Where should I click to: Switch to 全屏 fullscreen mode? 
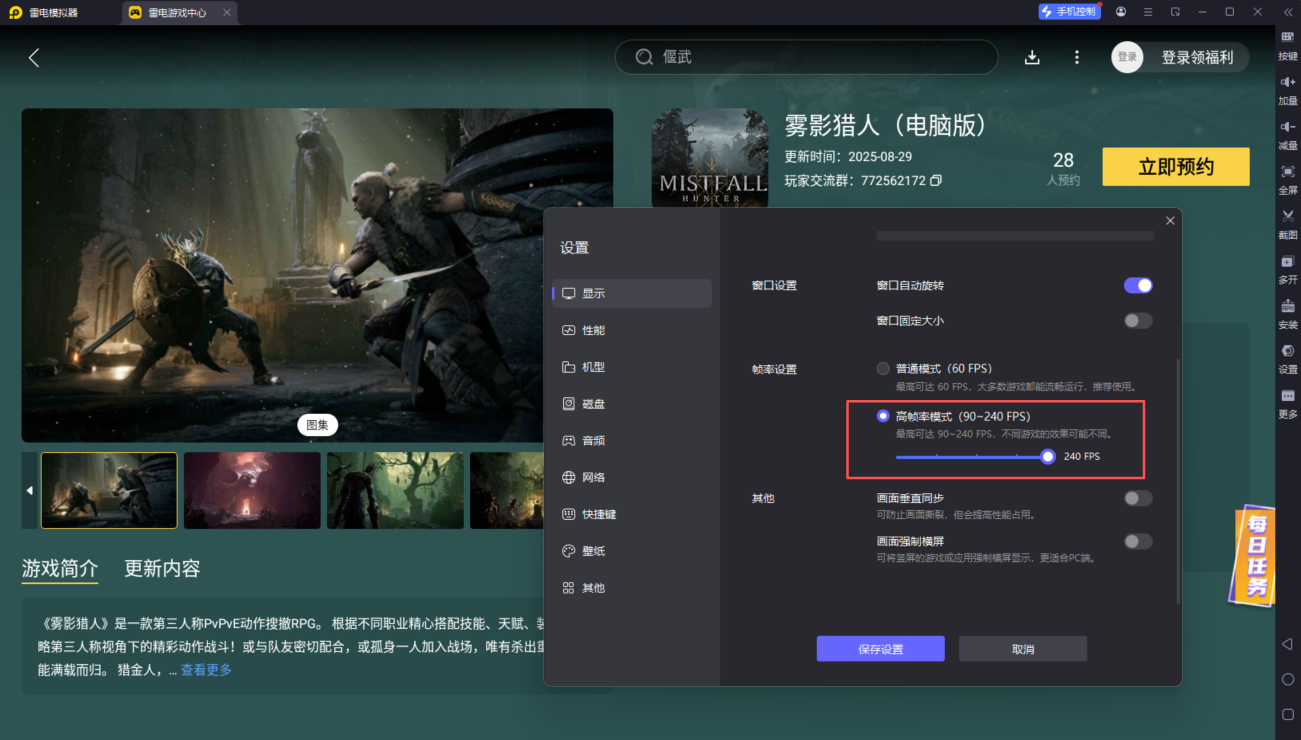click(x=1288, y=179)
